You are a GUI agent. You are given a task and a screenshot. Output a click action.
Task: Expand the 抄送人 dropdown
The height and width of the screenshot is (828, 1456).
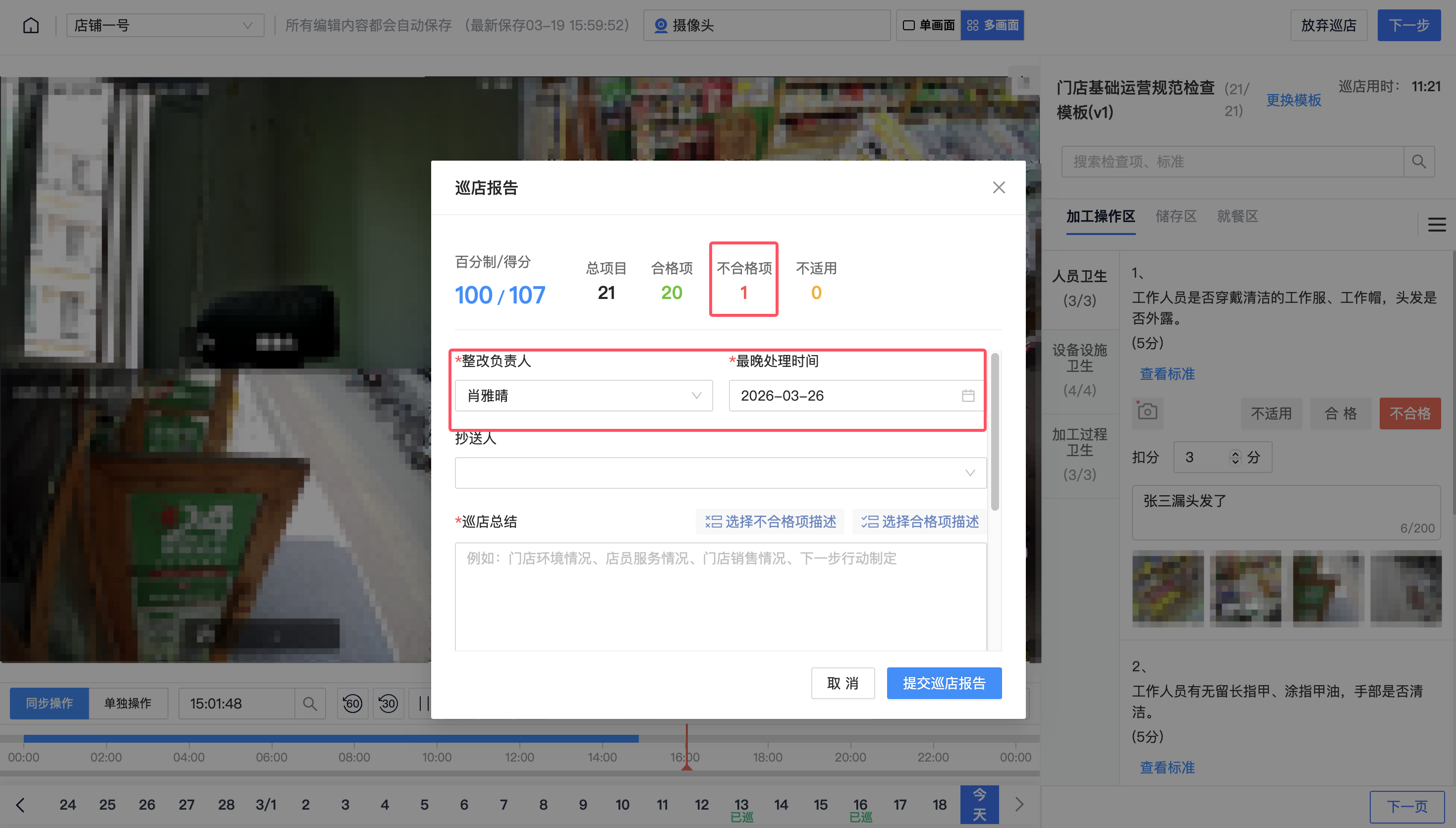tap(720, 473)
